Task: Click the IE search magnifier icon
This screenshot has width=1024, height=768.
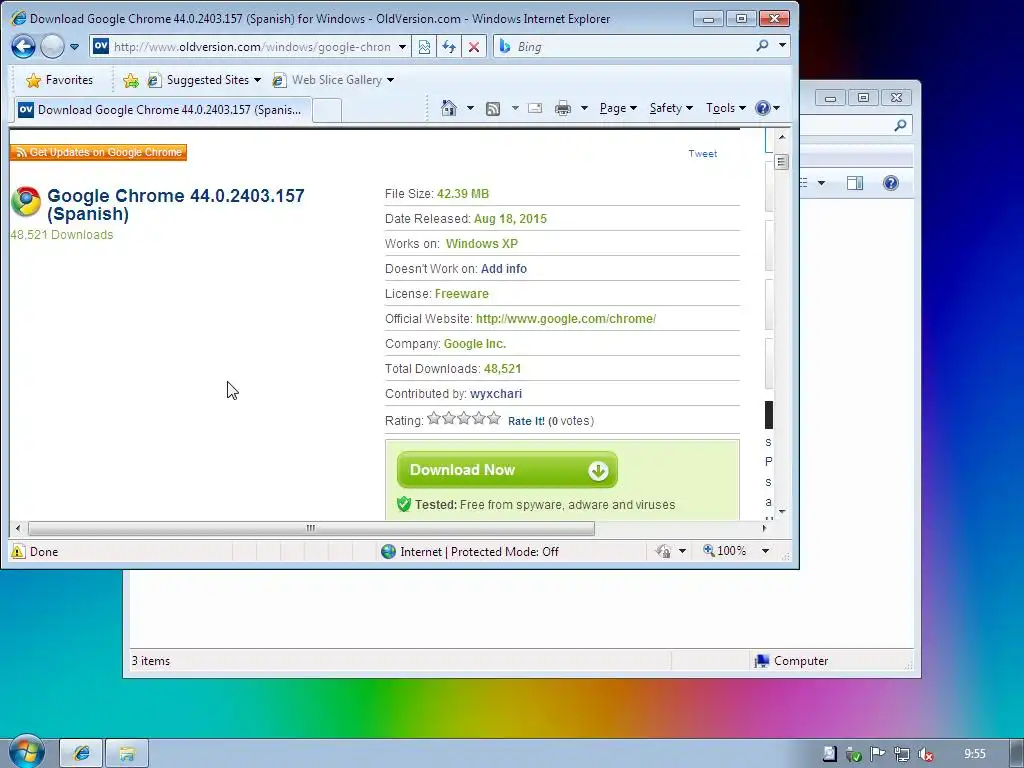Action: [x=762, y=46]
